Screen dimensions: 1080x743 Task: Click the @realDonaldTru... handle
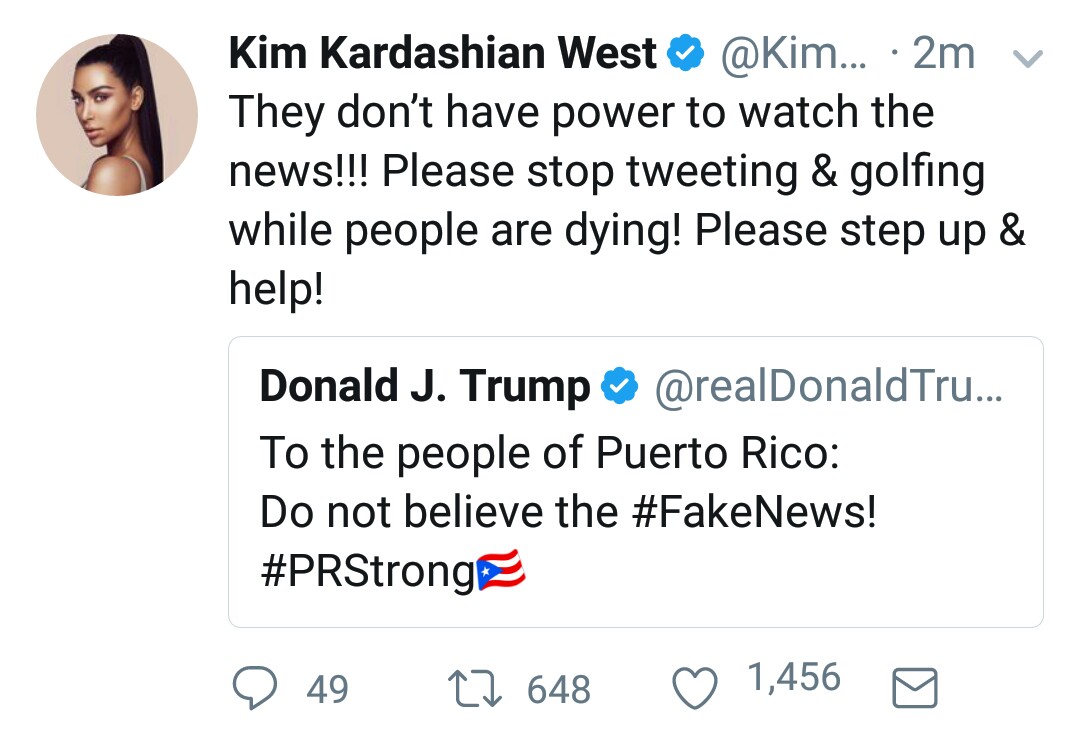click(x=826, y=387)
